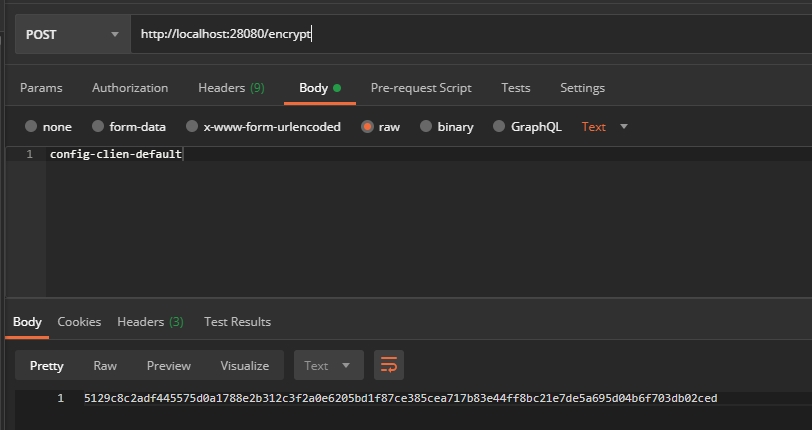This screenshot has width=812, height=430.
Task: Select the form-data radio button
Action: [98, 126]
